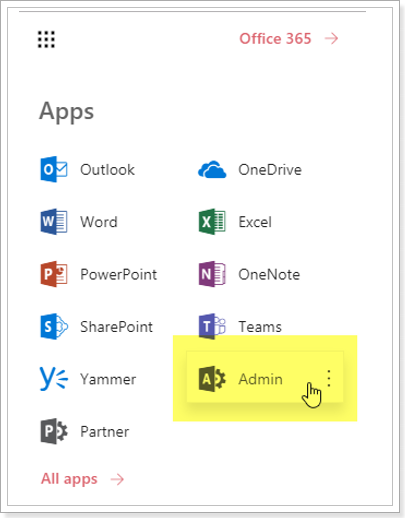Click the Admin label
The height and width of the screenshot is (518, 405).
(x=260, y=379)
